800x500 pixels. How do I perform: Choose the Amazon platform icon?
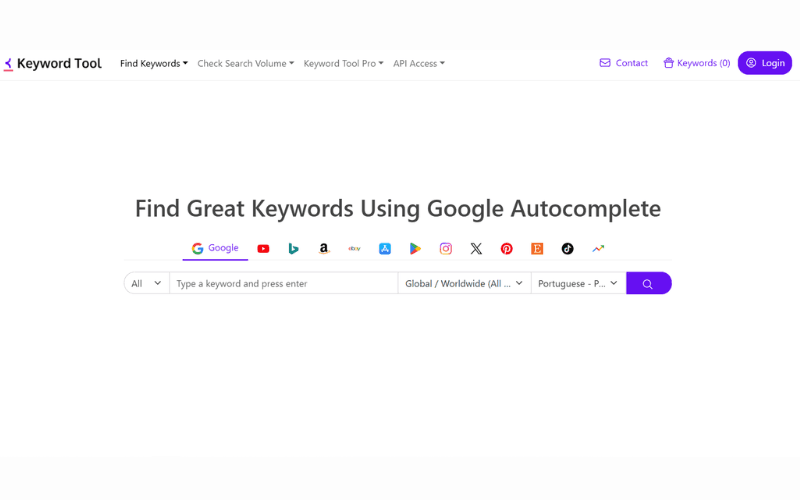323,249
